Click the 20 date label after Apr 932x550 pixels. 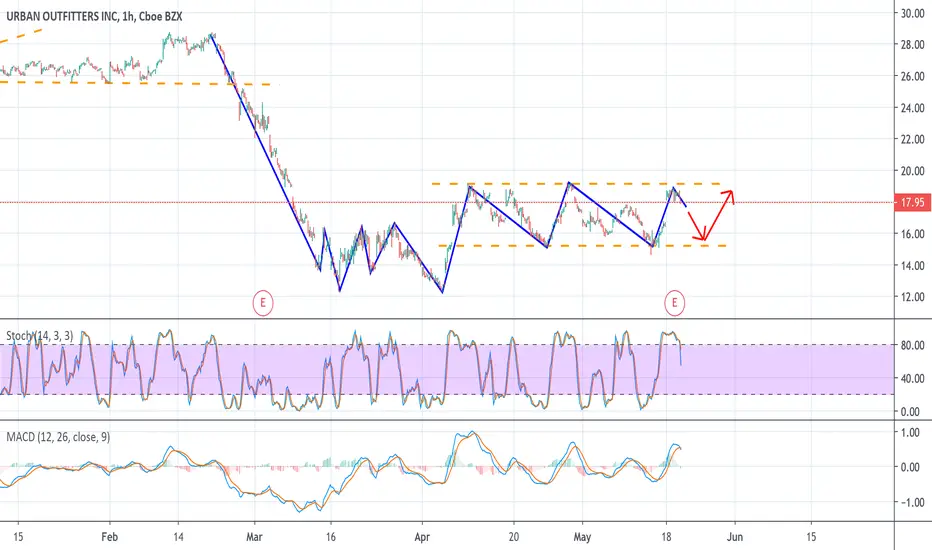(514, 537)
